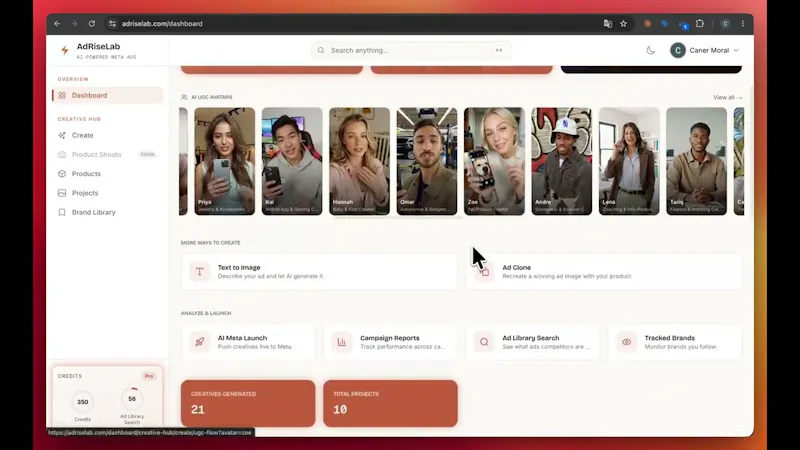Viewport: 800px width, 450px height.
Task: Open the Brand Library section
Action: click(107, 212)
